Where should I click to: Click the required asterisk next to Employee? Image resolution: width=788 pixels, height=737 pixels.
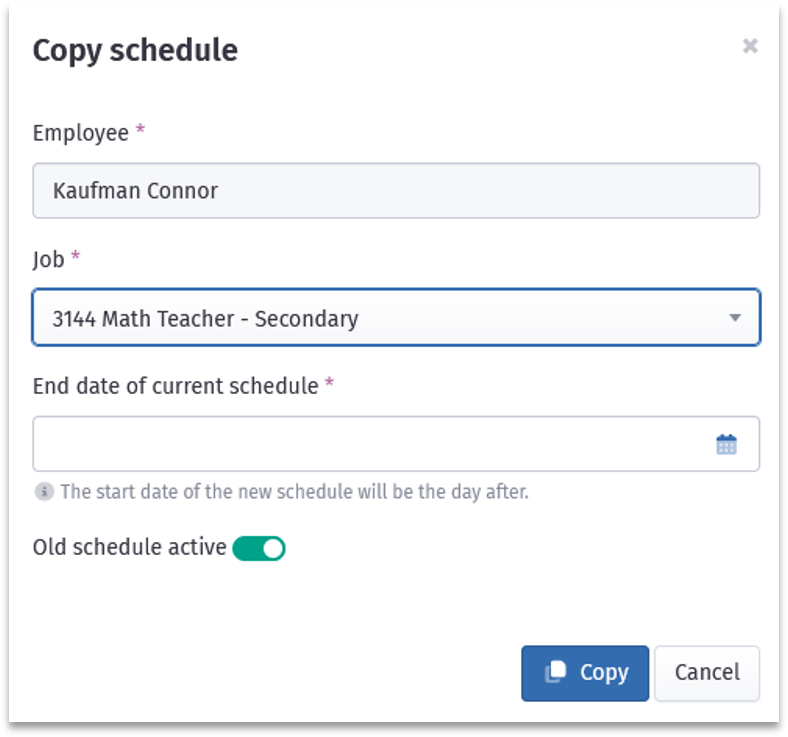point(140,129)
